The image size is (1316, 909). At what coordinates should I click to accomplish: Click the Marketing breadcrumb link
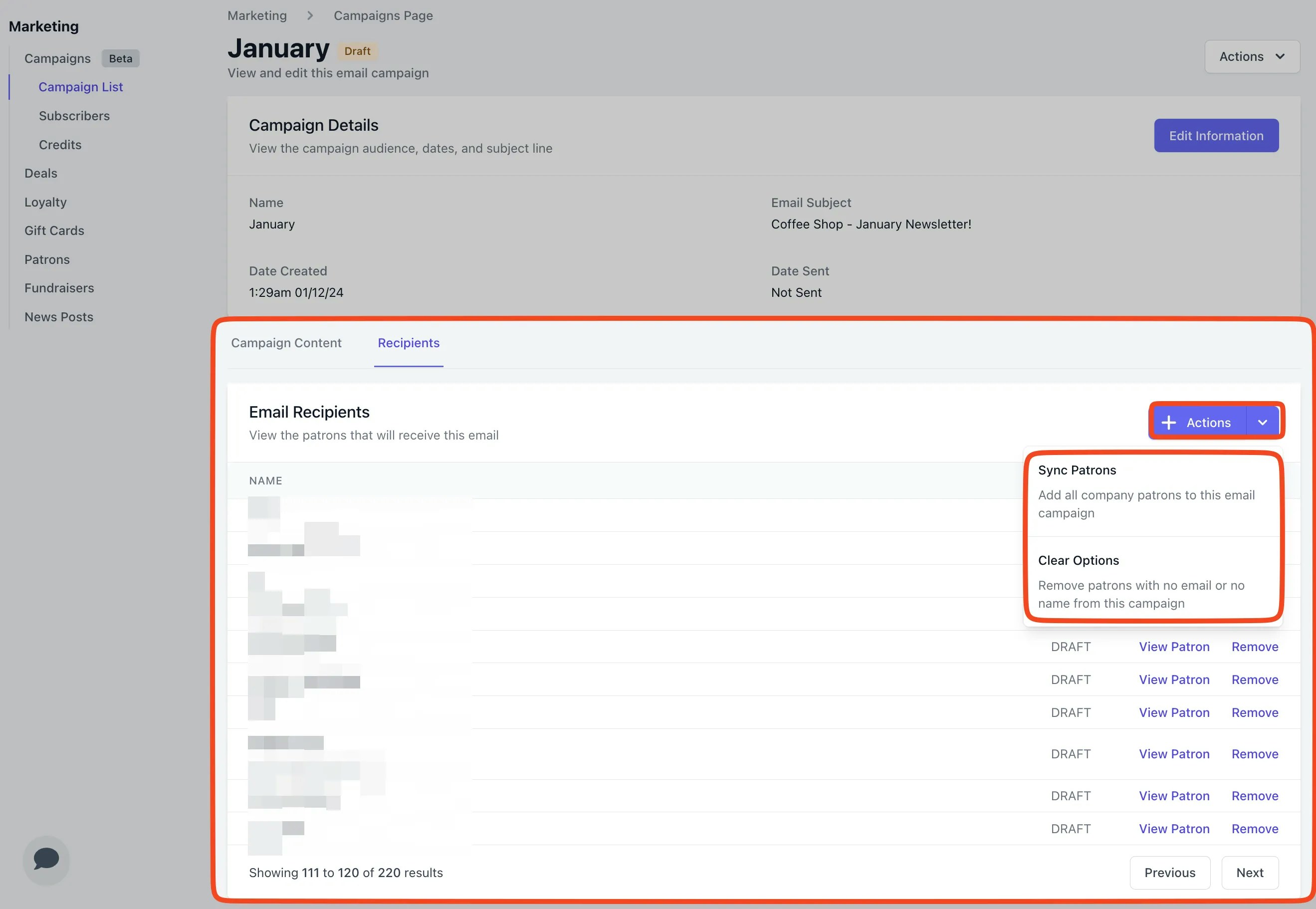coord(257,15)
